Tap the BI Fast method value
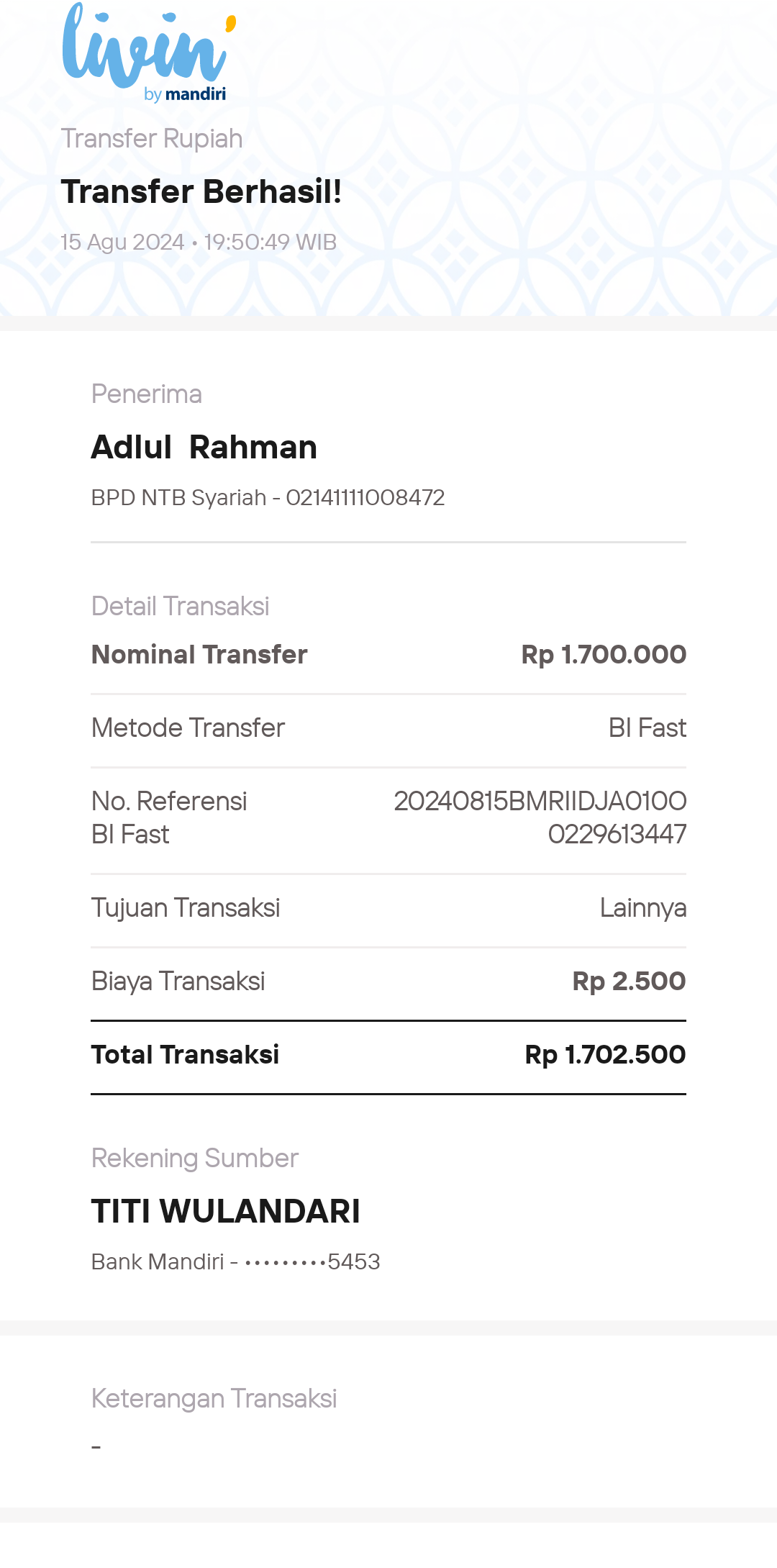The height and width of the screenshot is (1568, 777). coord(647,728)
